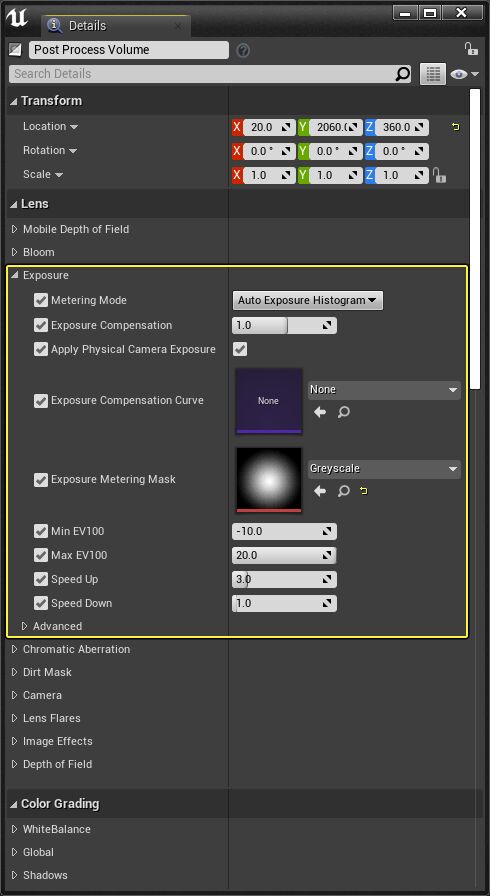Image resolution: width=490 pixels, height=896 pixels.
Task: Toggle Exposure Metering Mask override checkbox
Action: click(x=41, y=479)
